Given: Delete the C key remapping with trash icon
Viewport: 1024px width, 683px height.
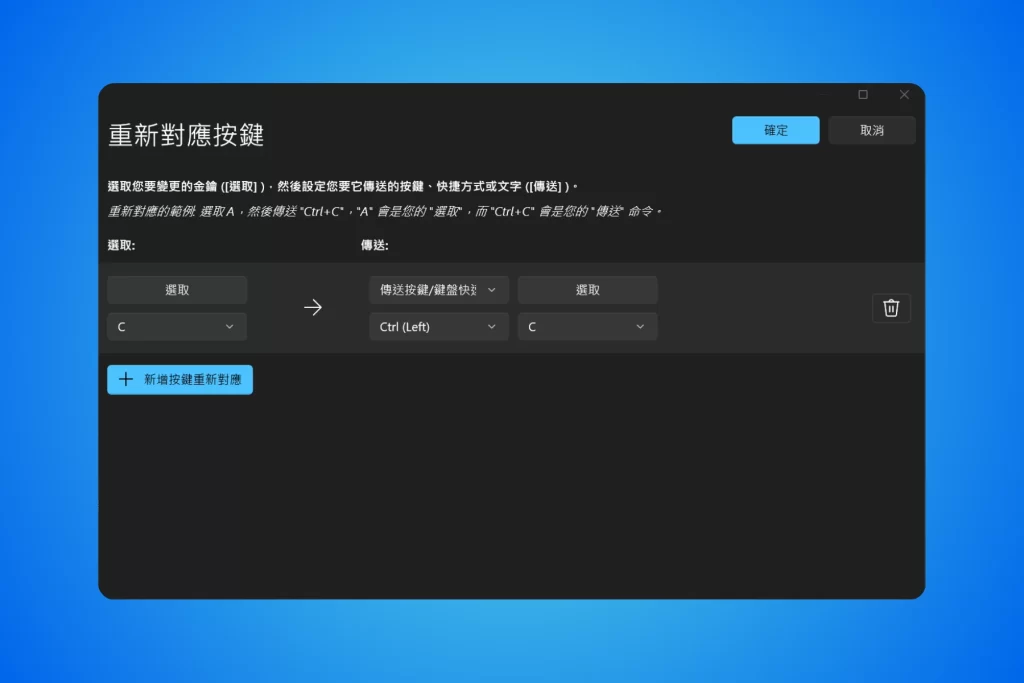Looking at the screenshot, I should tap(891, 308).
